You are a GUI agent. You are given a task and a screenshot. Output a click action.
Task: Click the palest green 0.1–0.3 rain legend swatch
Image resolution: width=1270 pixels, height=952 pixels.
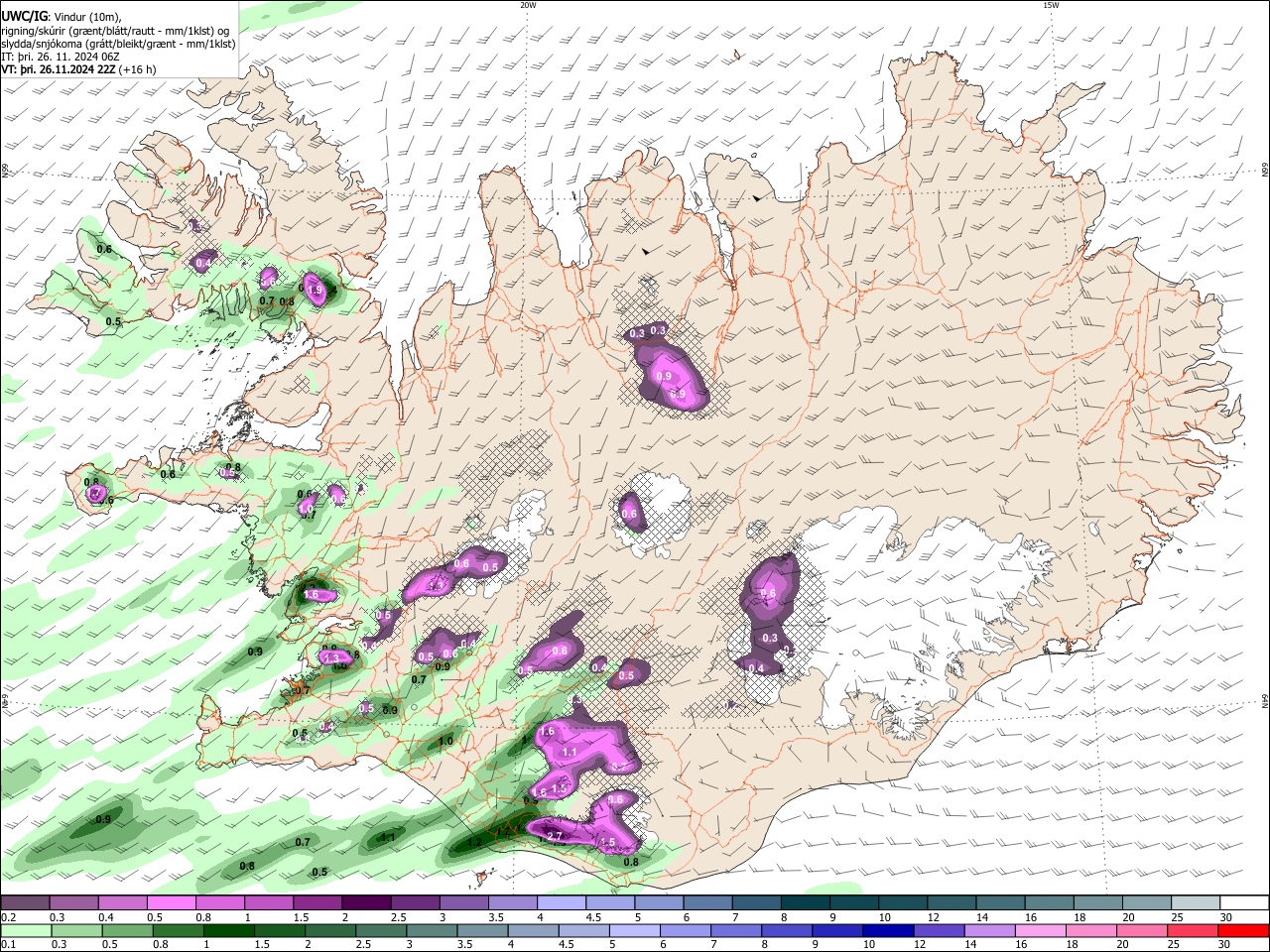click(x=25, y=930)
